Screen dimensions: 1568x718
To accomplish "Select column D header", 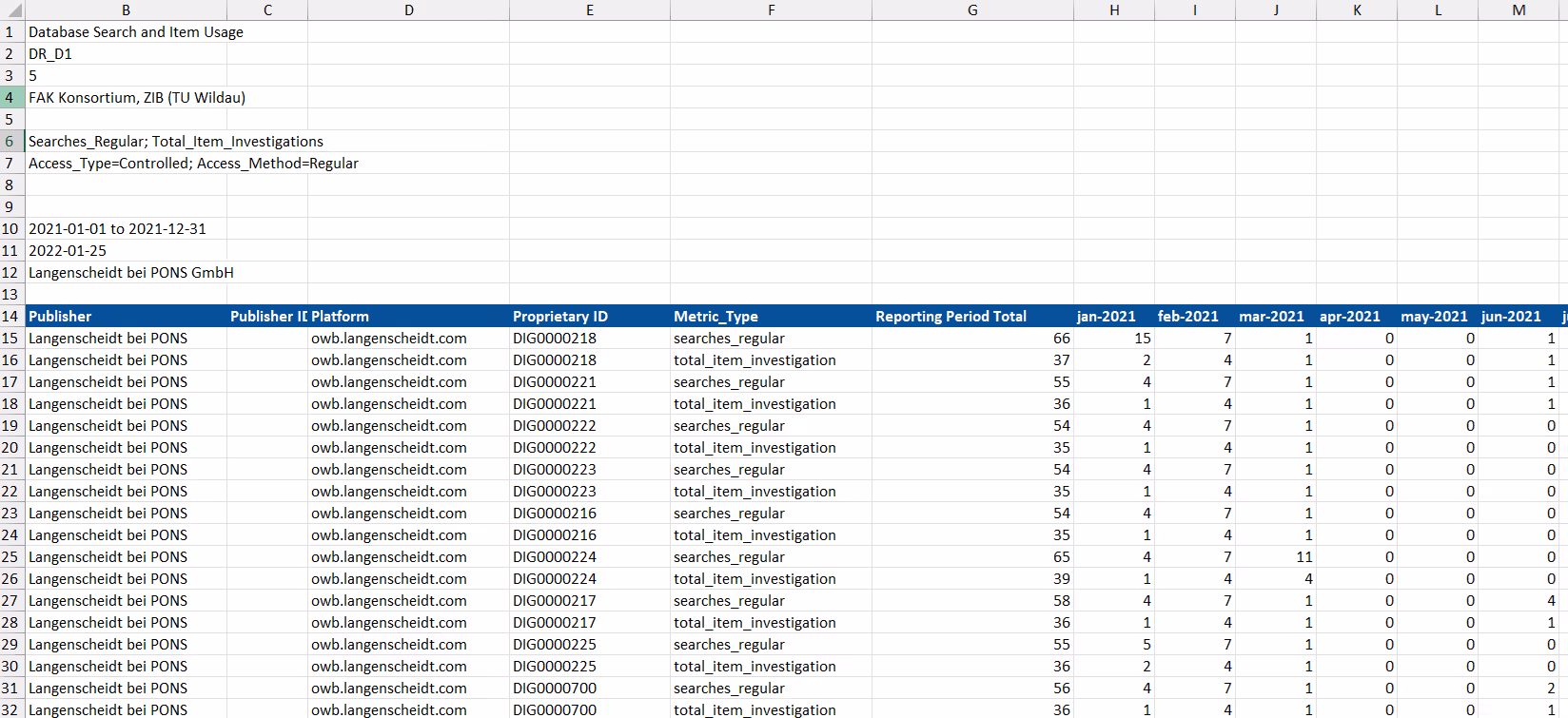I will pos(408,10).
